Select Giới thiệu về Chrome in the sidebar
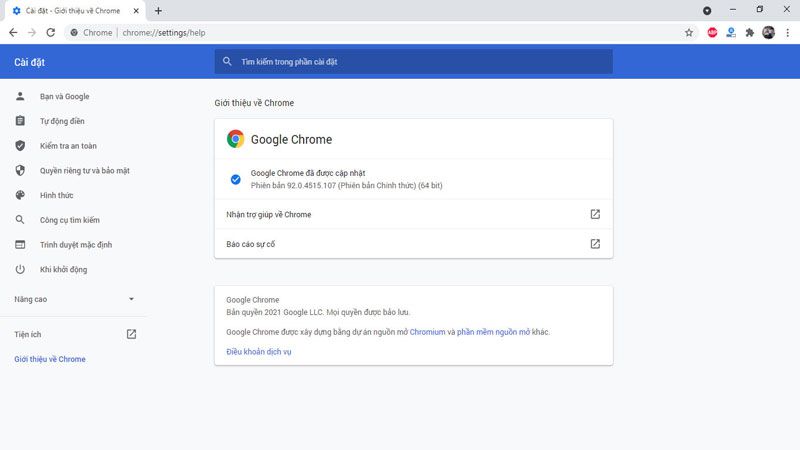Image resolution: width=800 pixels, height=450 pixels. (x=50, y=359)
